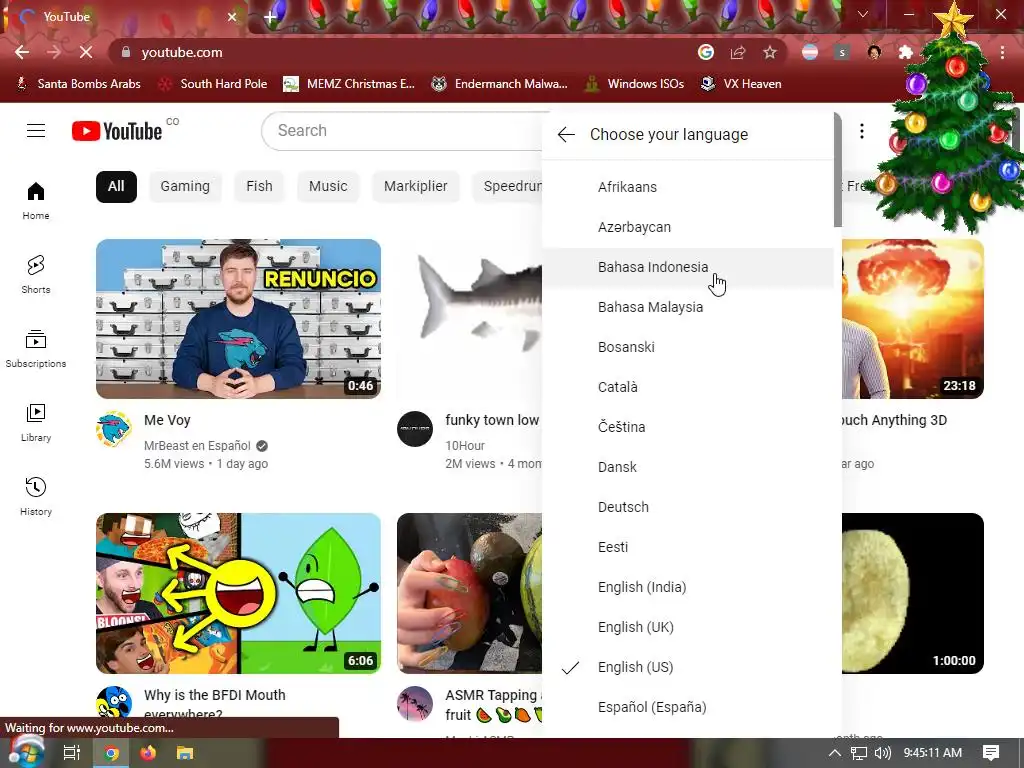The width and height of the screenshot is (1024, 768).
Task: Click the browser back arrow
Action: 22,52
